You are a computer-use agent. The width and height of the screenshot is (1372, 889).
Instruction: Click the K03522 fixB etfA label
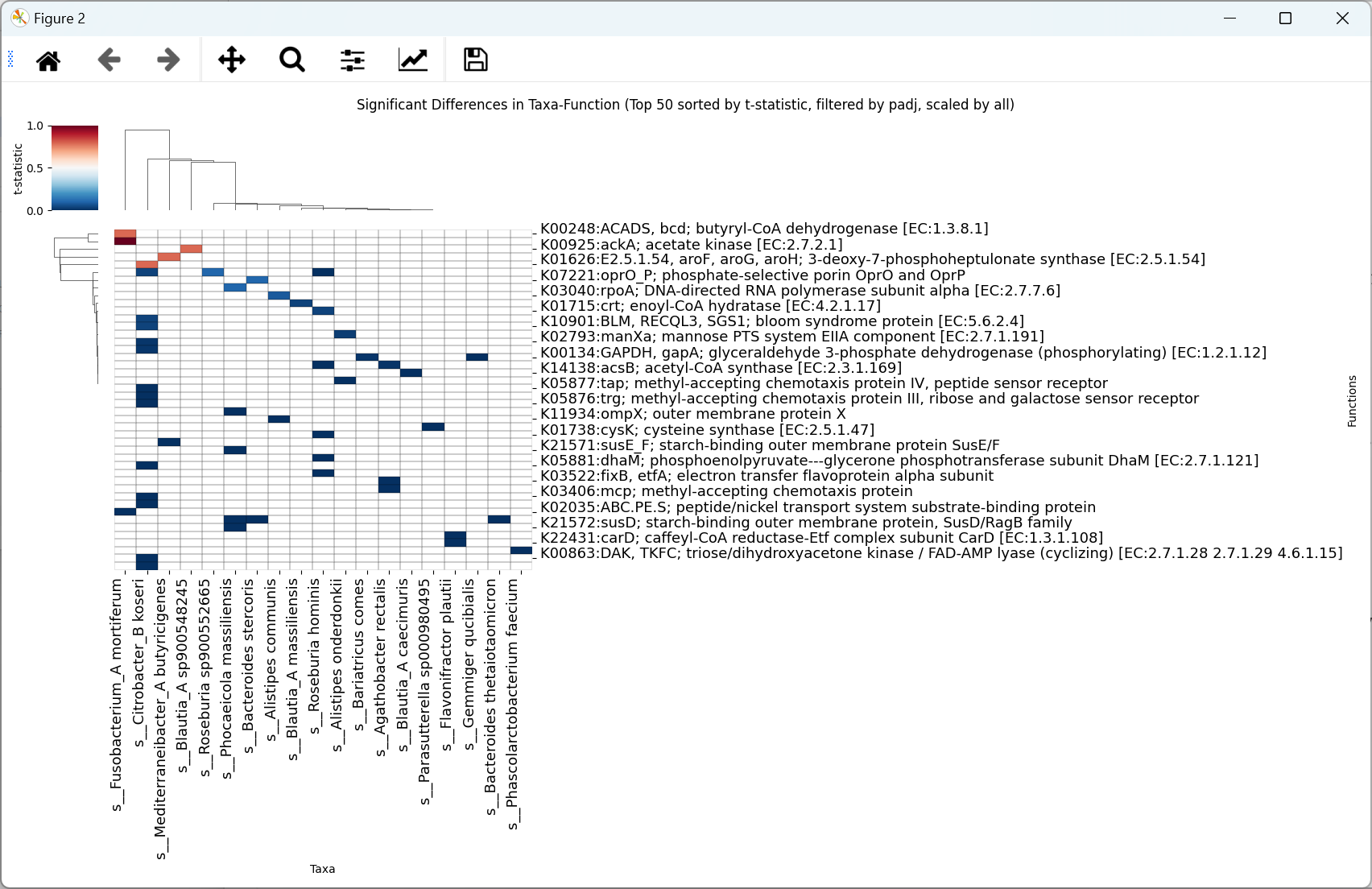(x=767, y=476)
